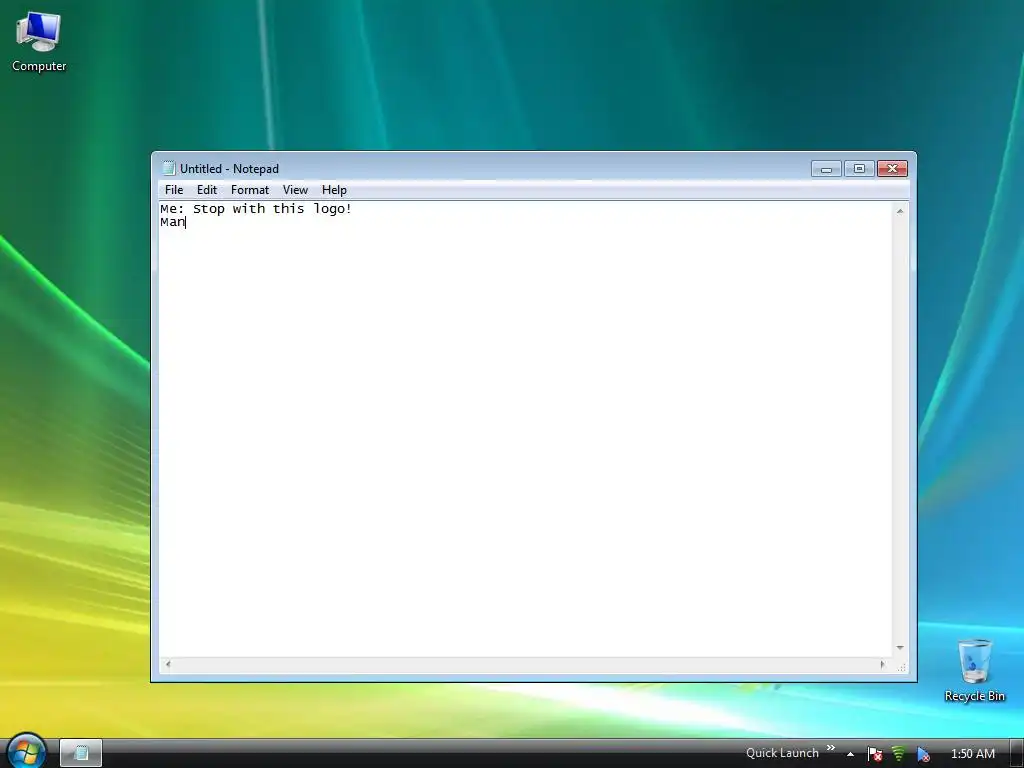Minimize the Notepad window
The width and height of the screenshot is (1024, 768).
coord(826,169)
